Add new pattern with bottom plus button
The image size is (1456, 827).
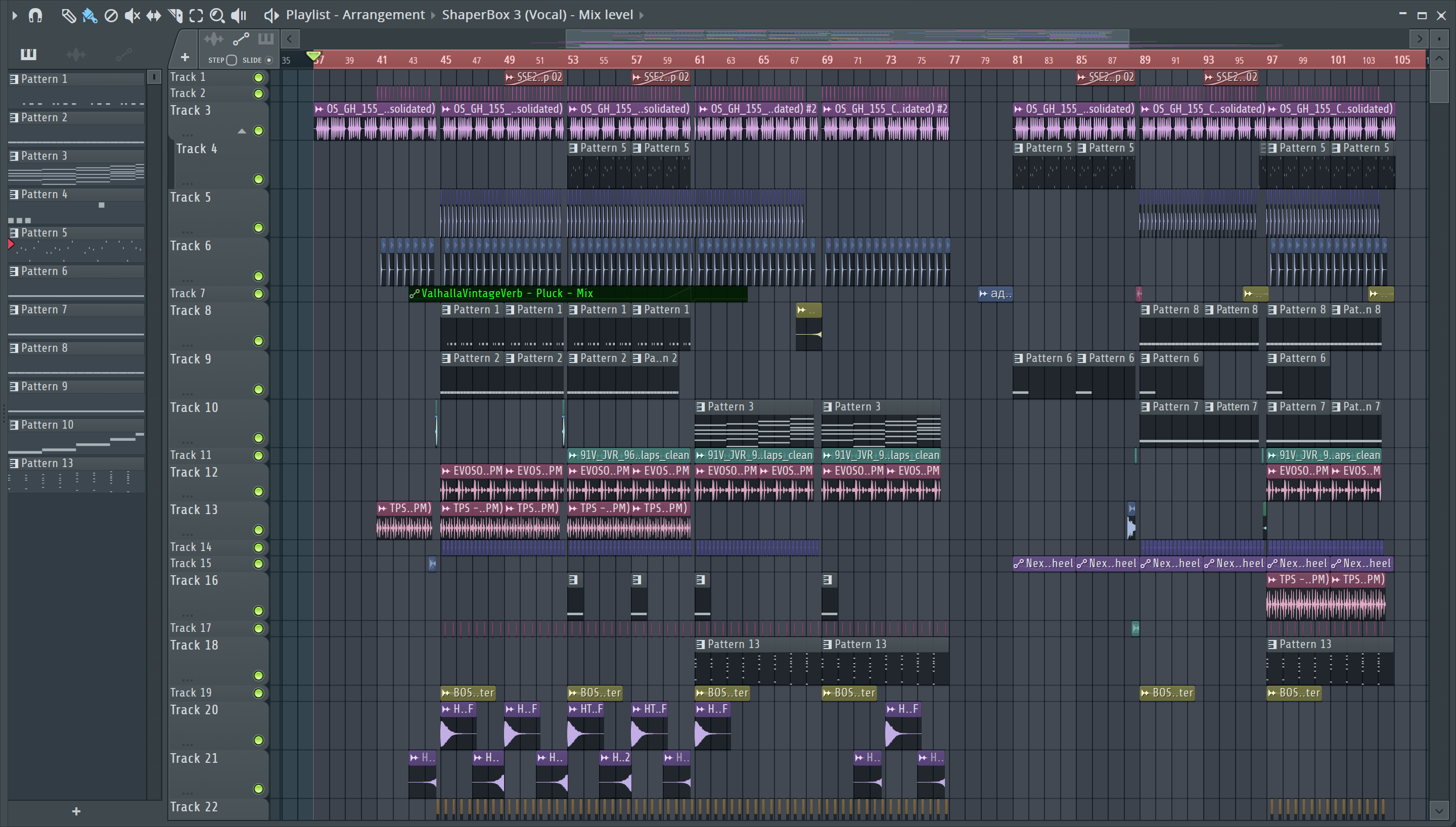77,812
